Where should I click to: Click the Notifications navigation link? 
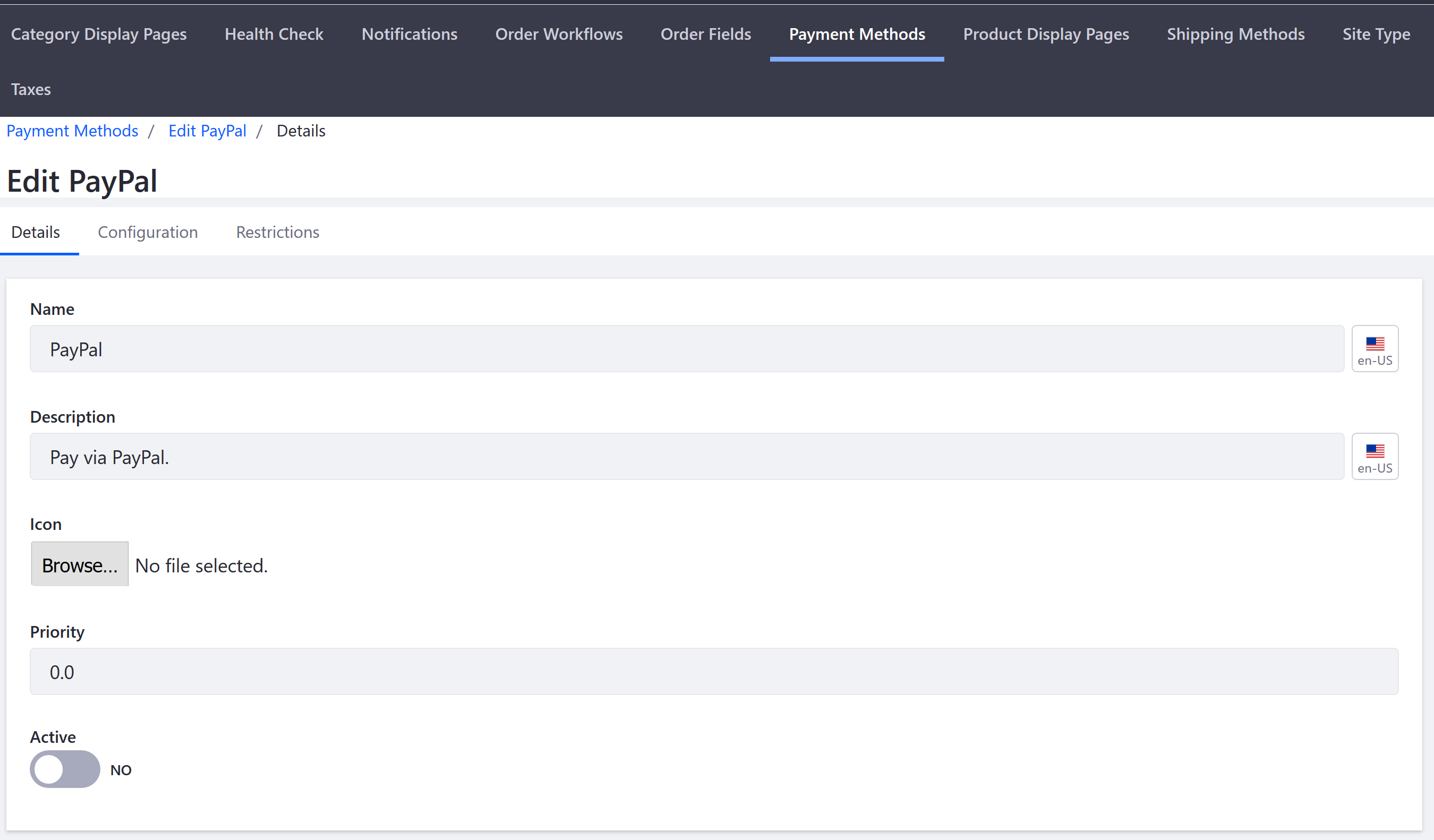click(x=409, y=34)
